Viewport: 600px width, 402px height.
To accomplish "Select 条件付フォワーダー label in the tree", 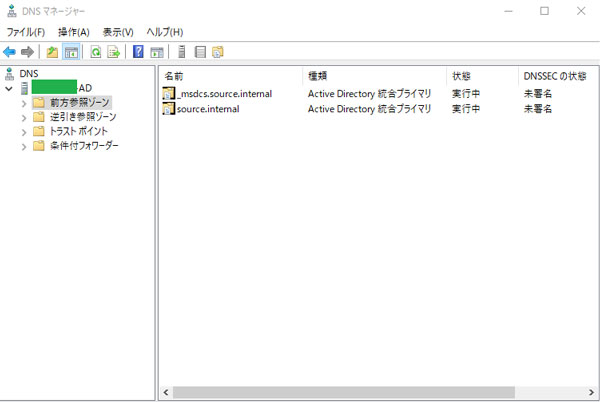I will pos(84,146).
